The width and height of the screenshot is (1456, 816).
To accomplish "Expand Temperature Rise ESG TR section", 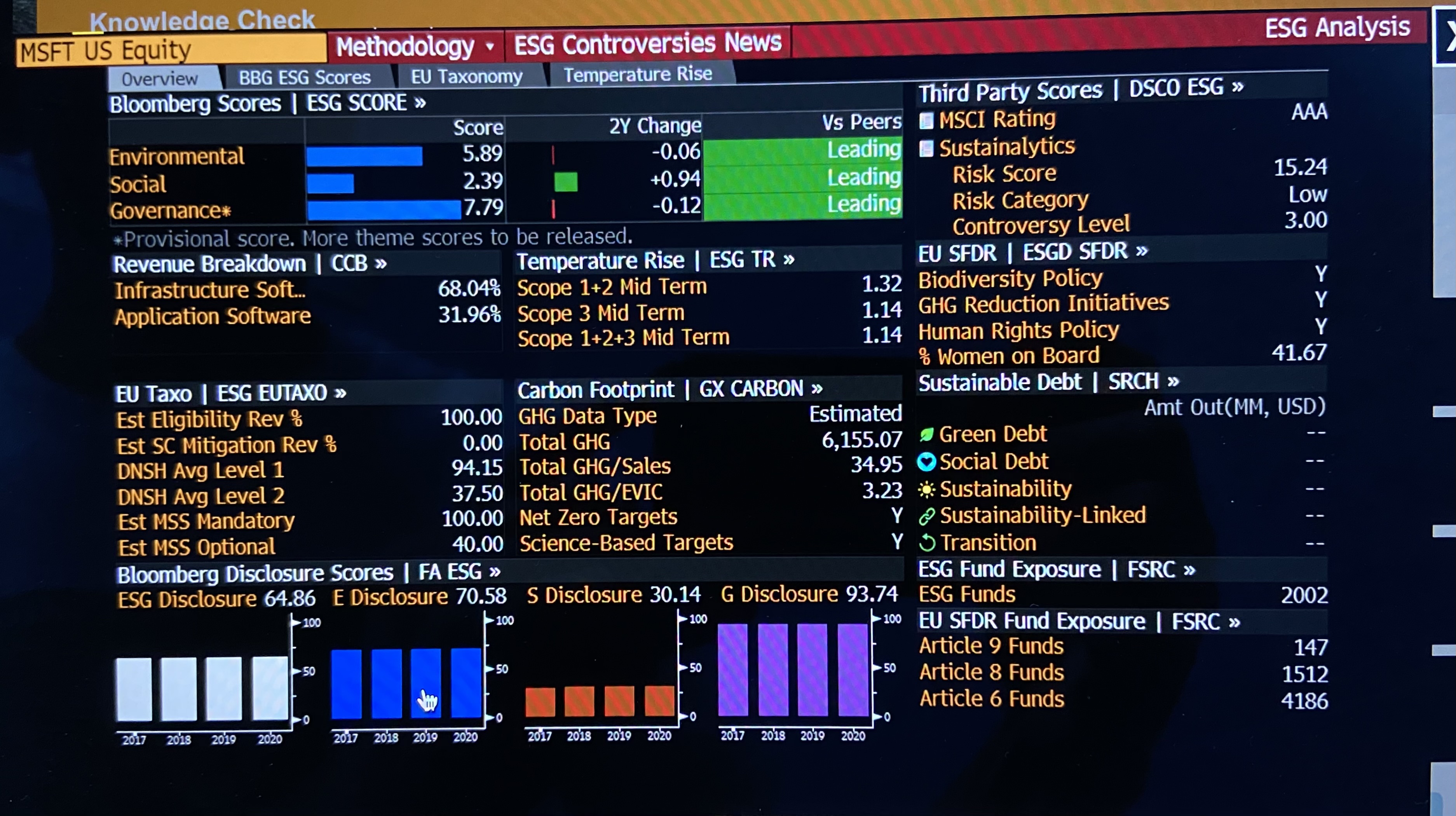I will coord(656,260).
